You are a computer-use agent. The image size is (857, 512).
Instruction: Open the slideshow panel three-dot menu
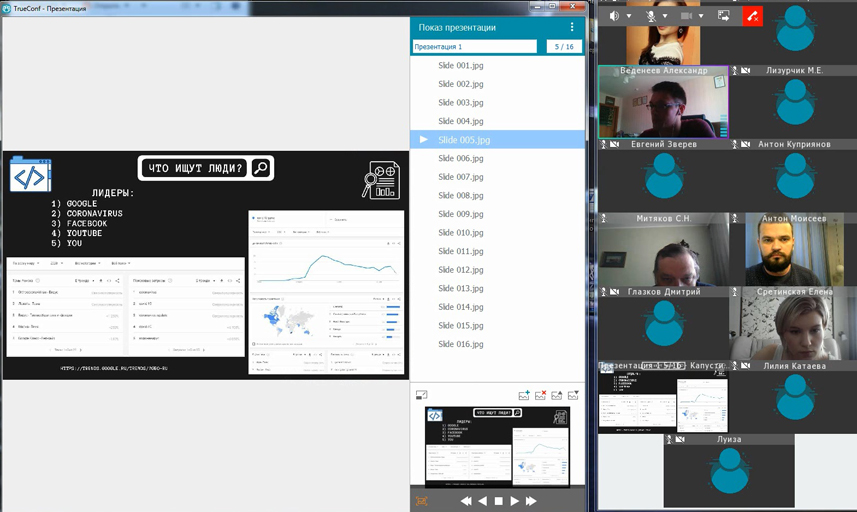[572, 27]
